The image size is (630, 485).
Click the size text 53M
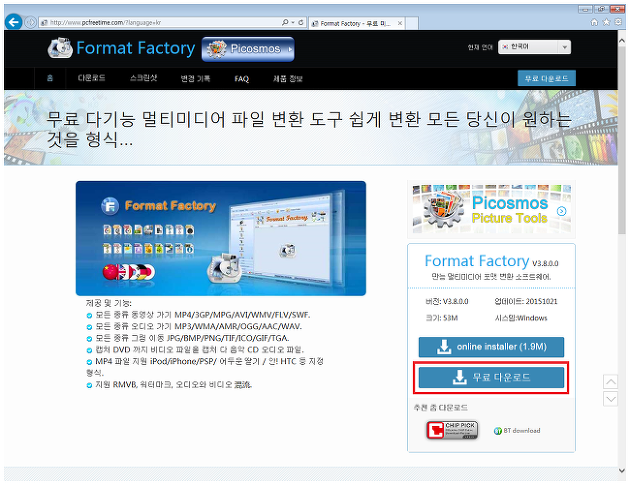click(442, 318)
